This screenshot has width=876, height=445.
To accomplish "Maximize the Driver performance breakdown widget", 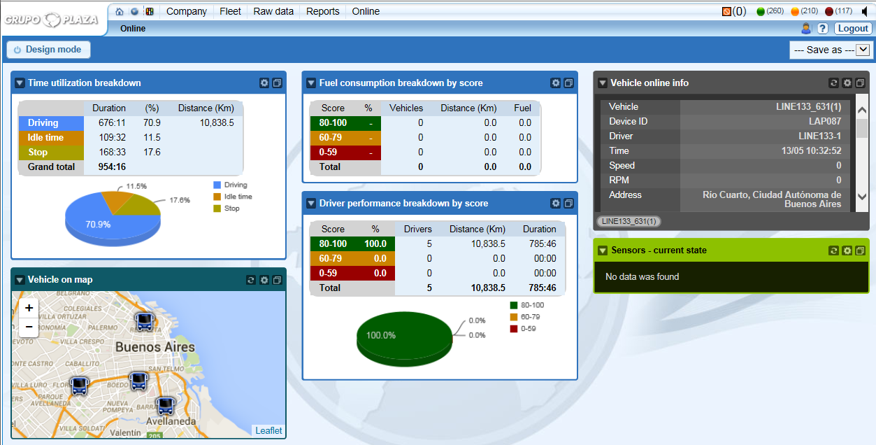I will pos(569,203).
